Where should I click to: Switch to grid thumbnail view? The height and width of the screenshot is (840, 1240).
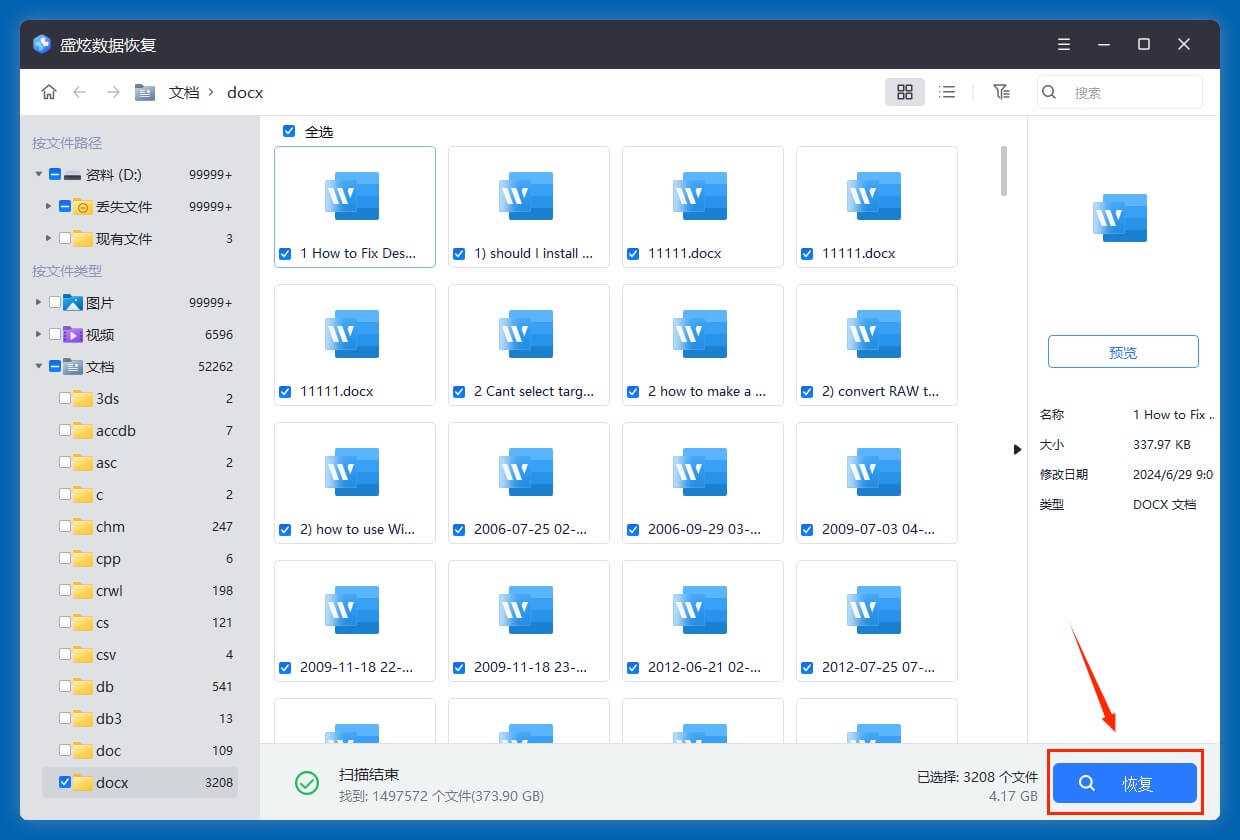[905, 92]
